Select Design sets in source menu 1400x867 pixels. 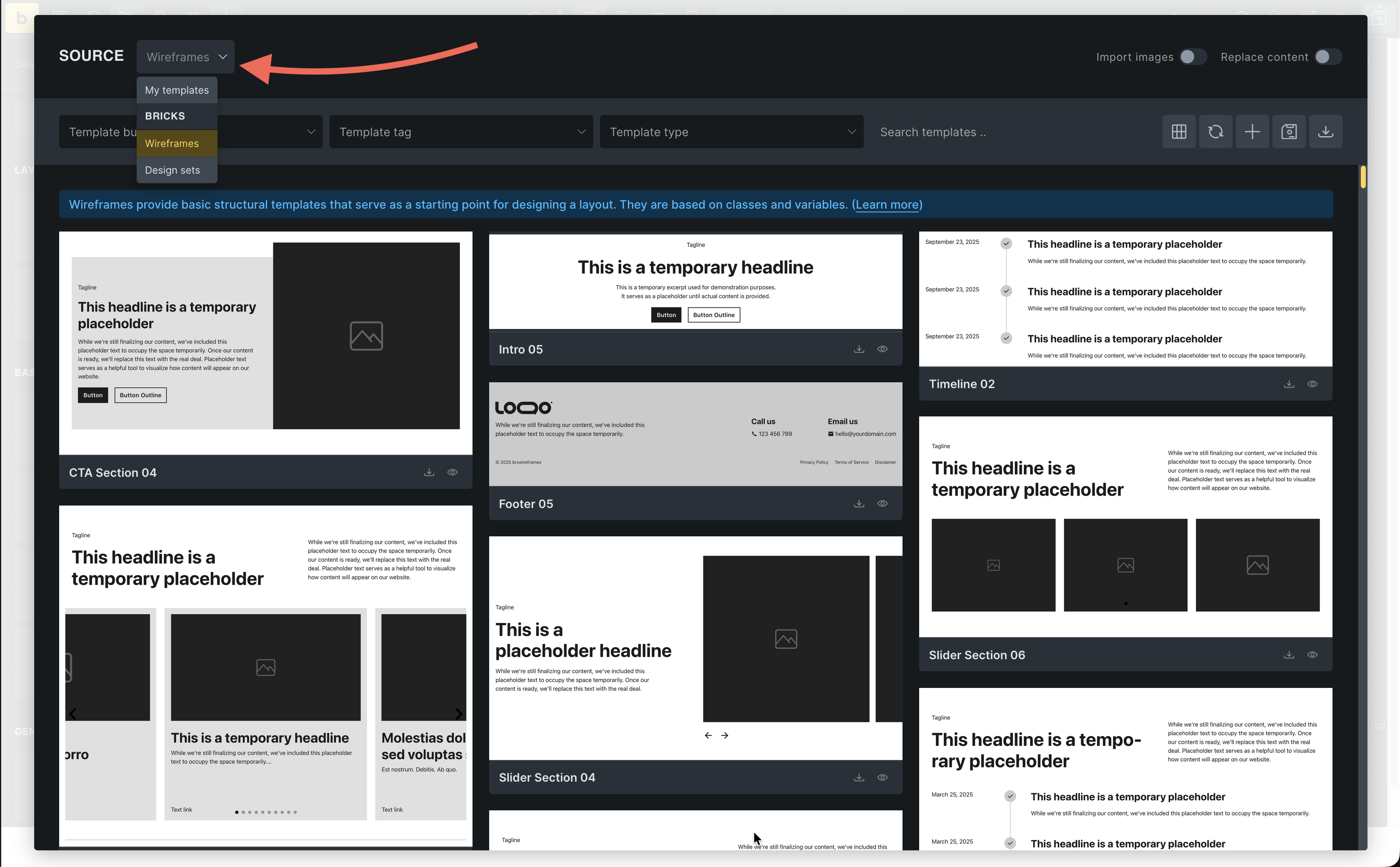172,170
